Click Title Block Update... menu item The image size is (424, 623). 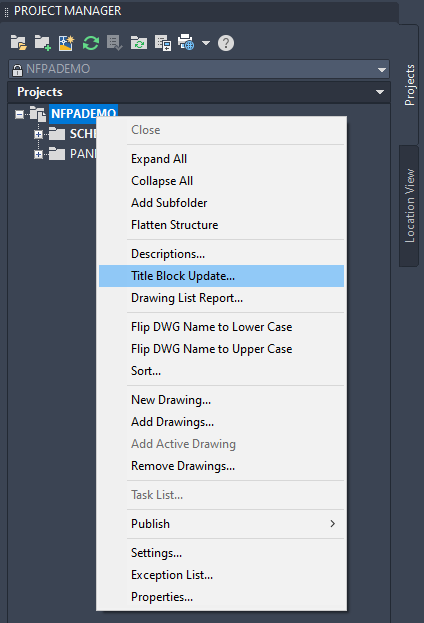tap(221, 276)
